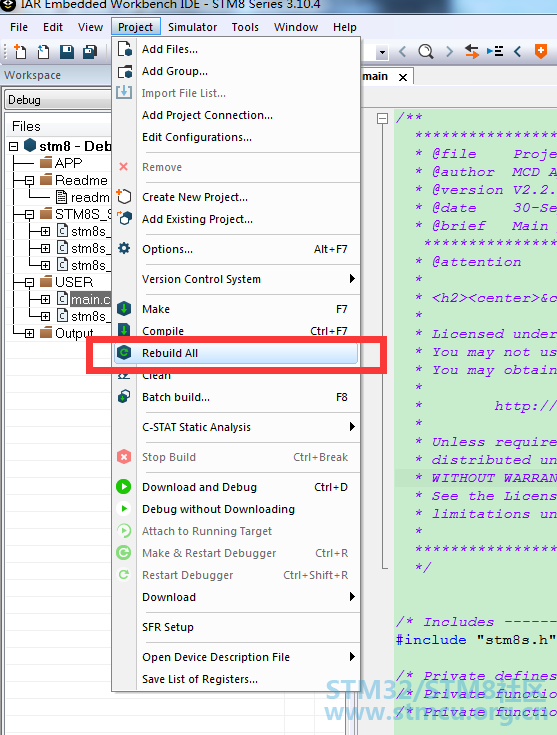Choose Batch build... entry
The height and width of the screenshot is (735, 557).
pyautogui.click(x=237, y=397)
